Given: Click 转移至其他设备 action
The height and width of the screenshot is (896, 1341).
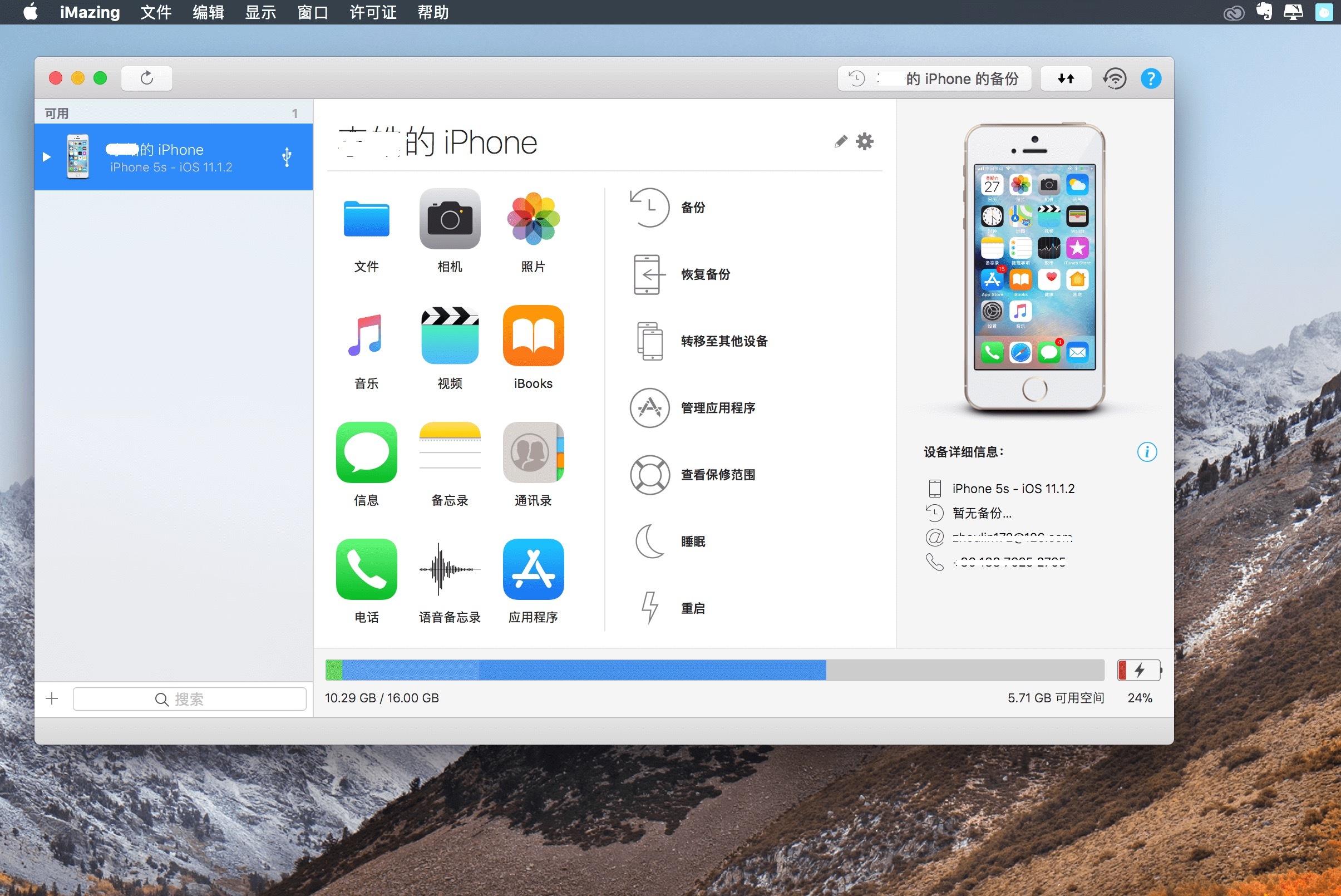Looking at the screenshot, I should [x=723, y=342].
